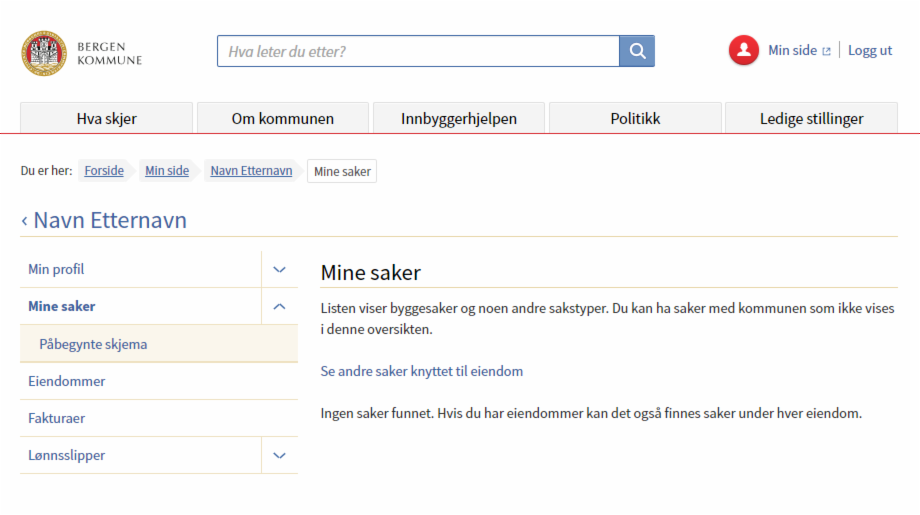This screenshot has width=920, height=515.
Task: Go to Forside in the breadcrumb
Action: click(x=104, y=171)
